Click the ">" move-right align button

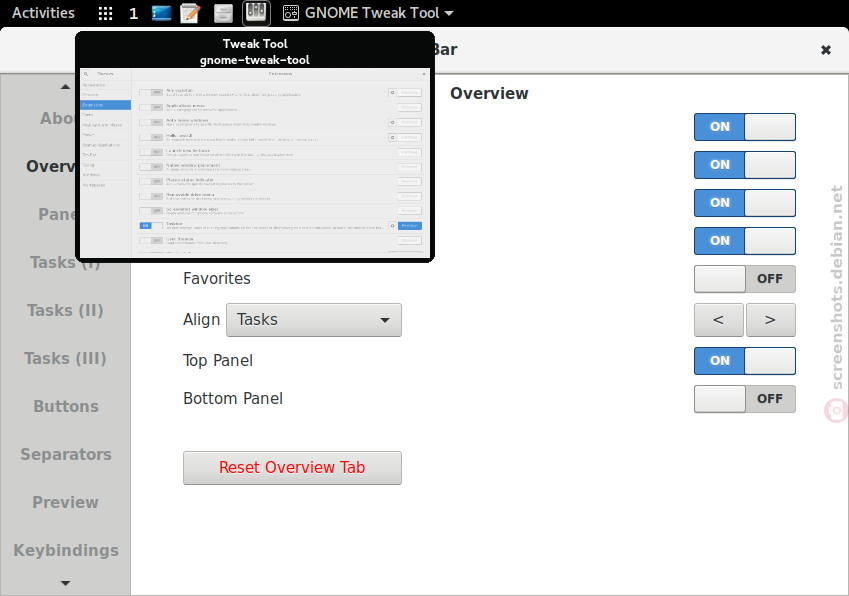tap(770, 320)
